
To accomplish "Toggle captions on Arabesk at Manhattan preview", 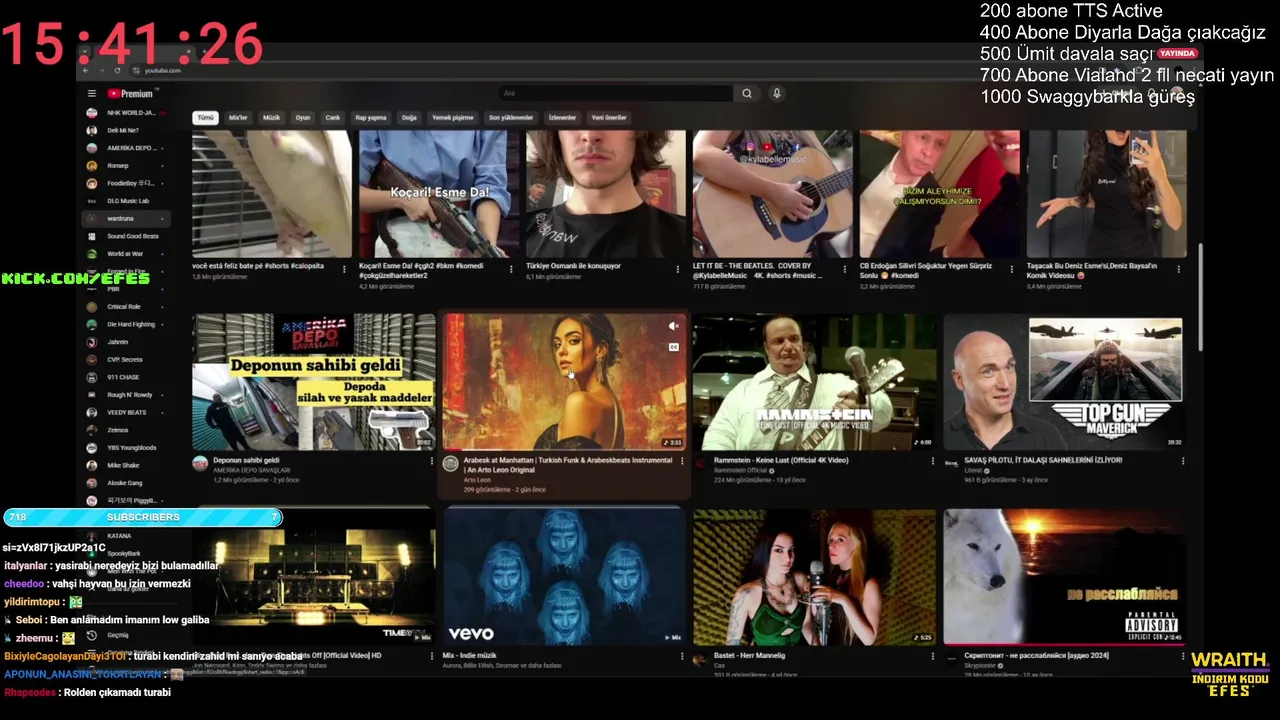I will tap(673, 347).
